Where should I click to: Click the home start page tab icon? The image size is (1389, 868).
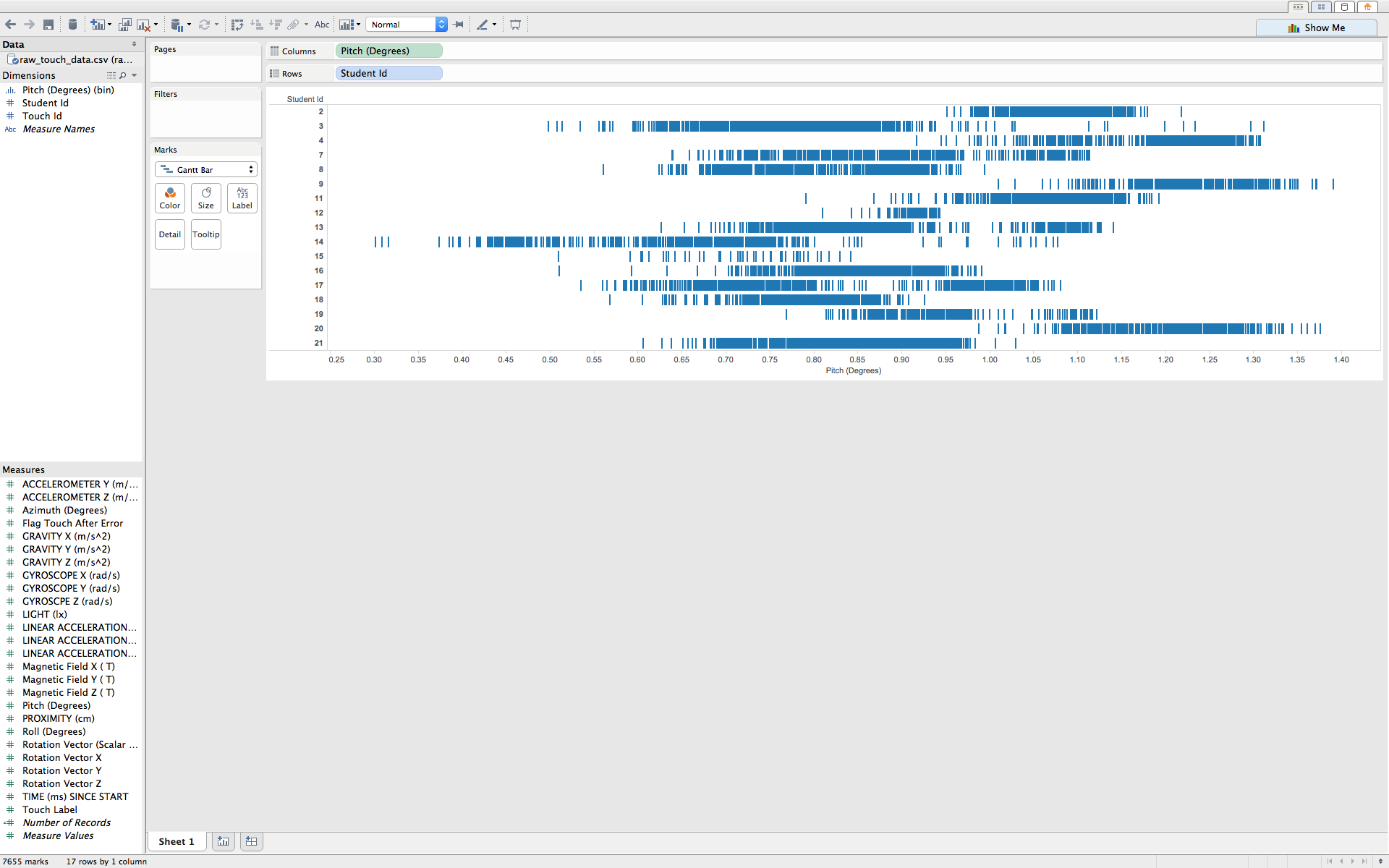pos(1367,7)
